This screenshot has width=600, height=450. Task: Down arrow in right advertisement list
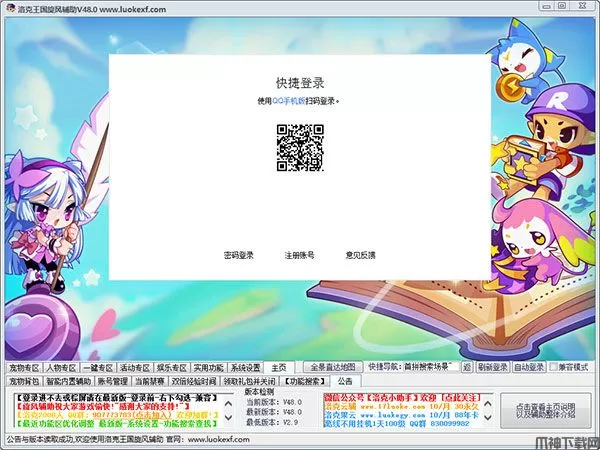tap(488, 417)
